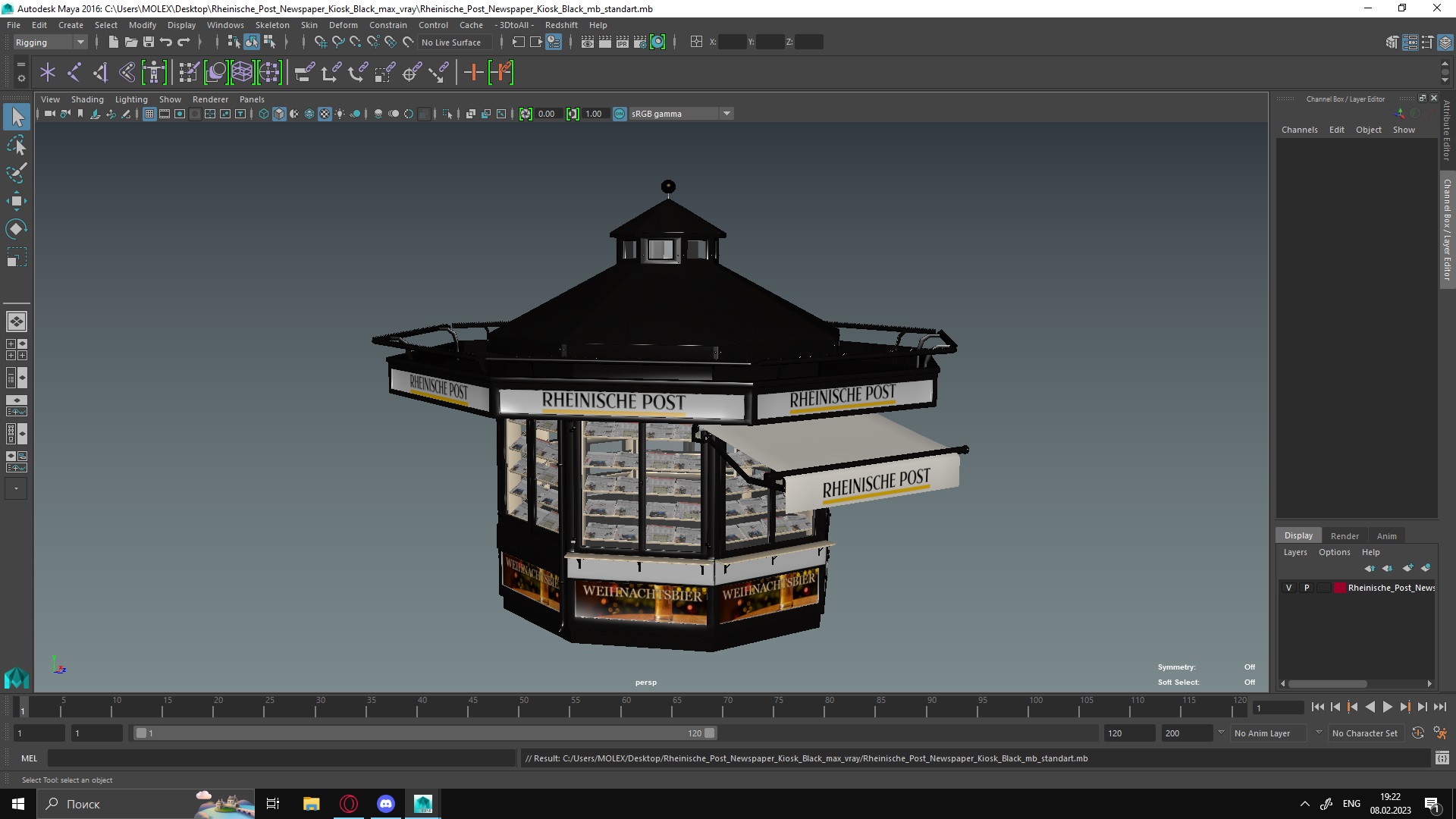The height and width of the screenshot is (819, 1456).
Task: Click the red layer color swatch
Action: (1339, 588)
